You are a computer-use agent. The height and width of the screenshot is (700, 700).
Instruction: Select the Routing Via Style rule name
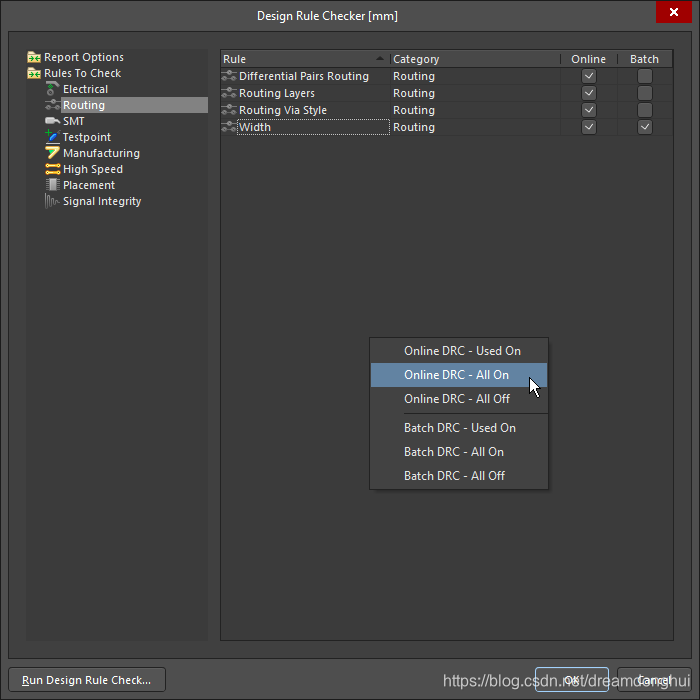coord(283,110)
